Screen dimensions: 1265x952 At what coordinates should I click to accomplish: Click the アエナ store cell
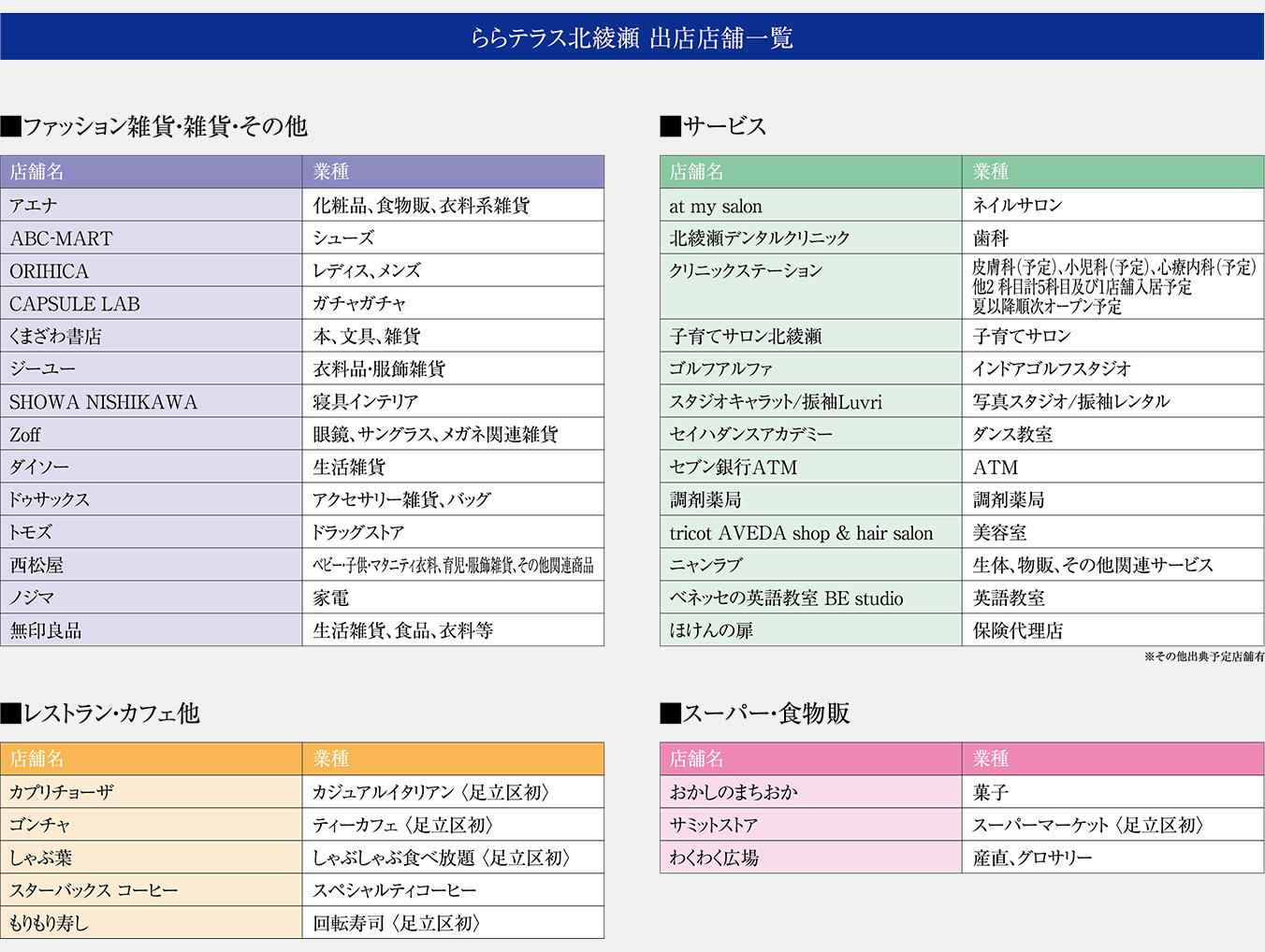(152, 205)
